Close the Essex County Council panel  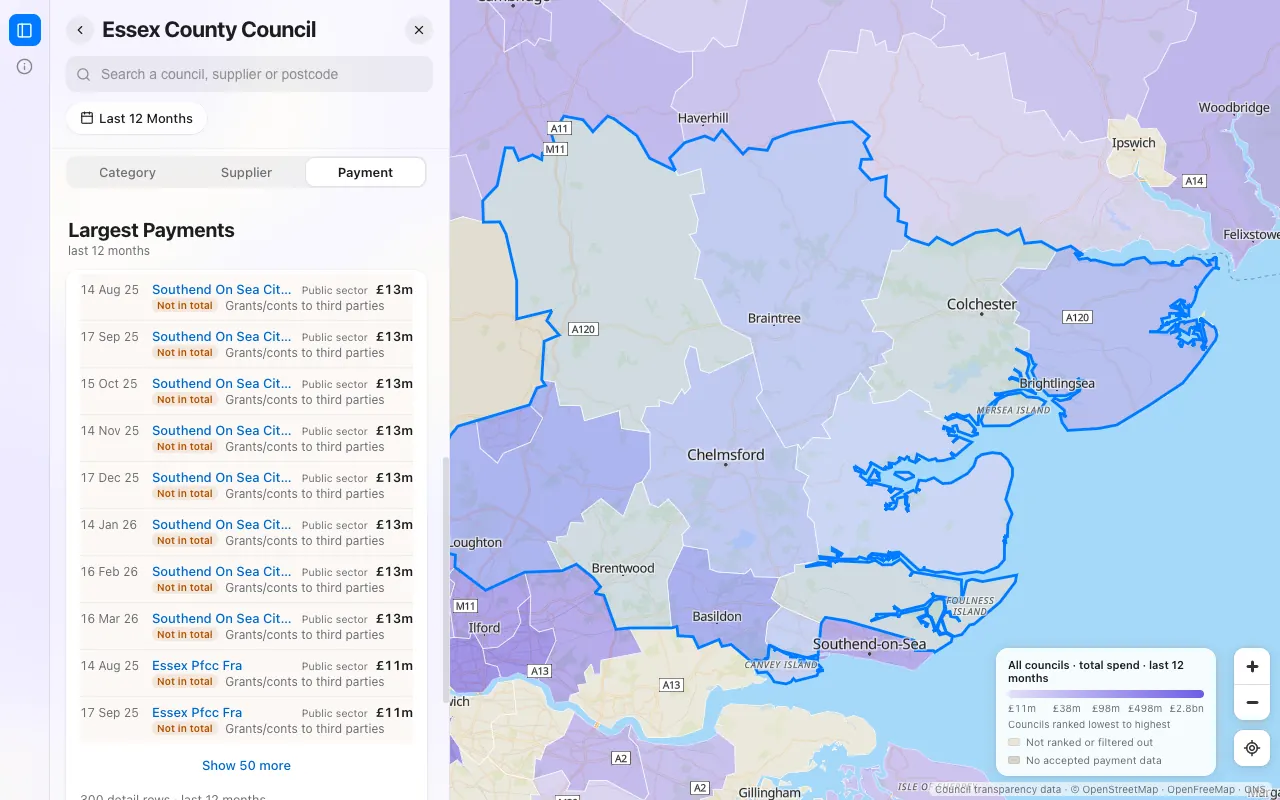click(x=419, y=30)
